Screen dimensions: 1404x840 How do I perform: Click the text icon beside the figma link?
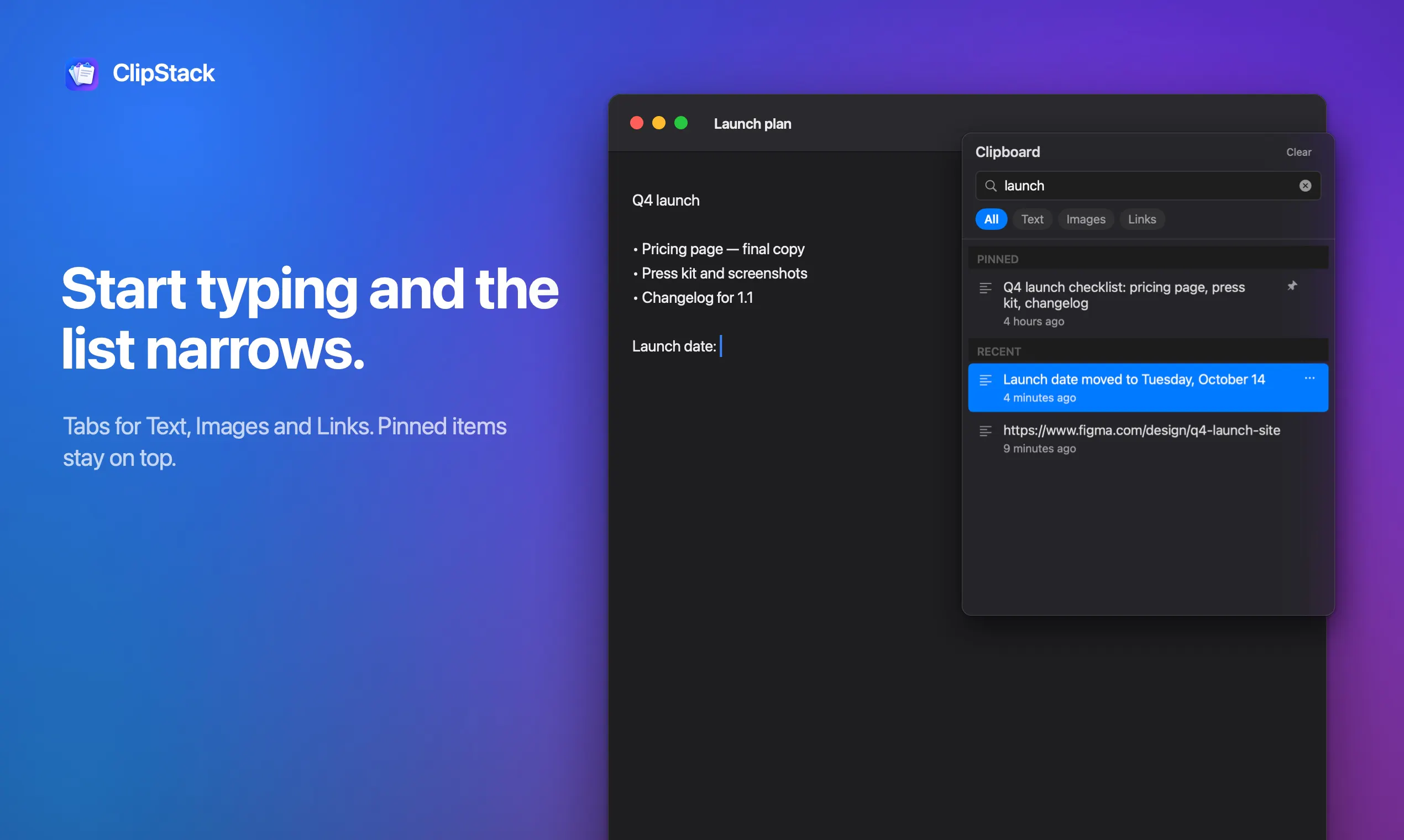point(986,431)
